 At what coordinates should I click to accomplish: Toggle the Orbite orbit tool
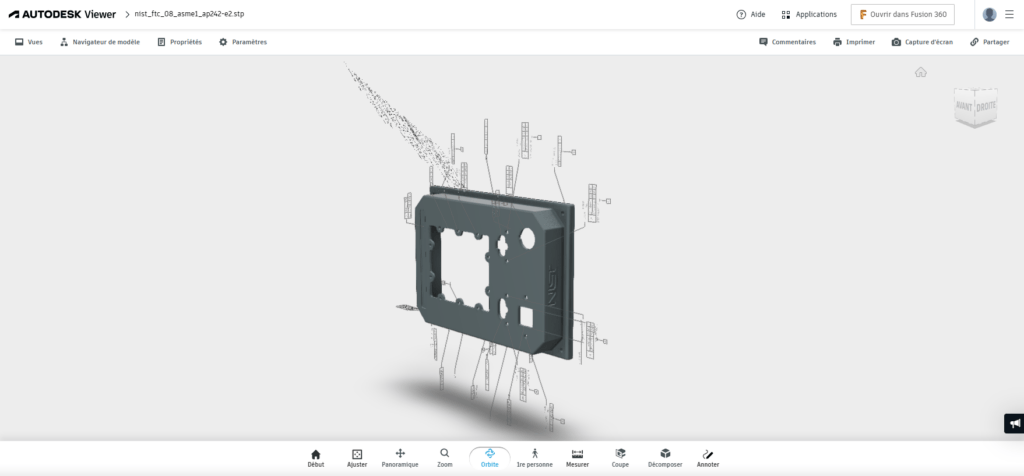coord(490,458)
